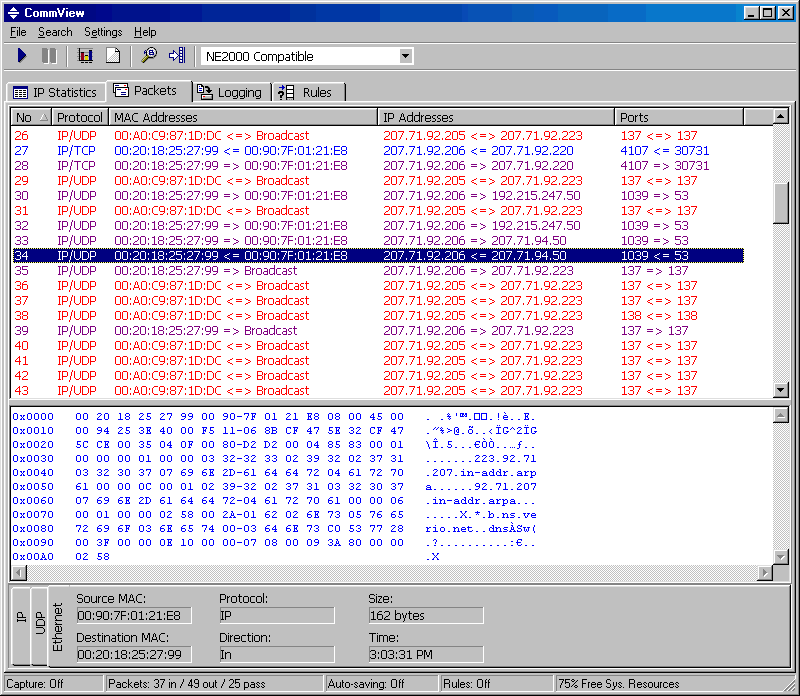Start capture with the blue play button

tap(21, 56)
